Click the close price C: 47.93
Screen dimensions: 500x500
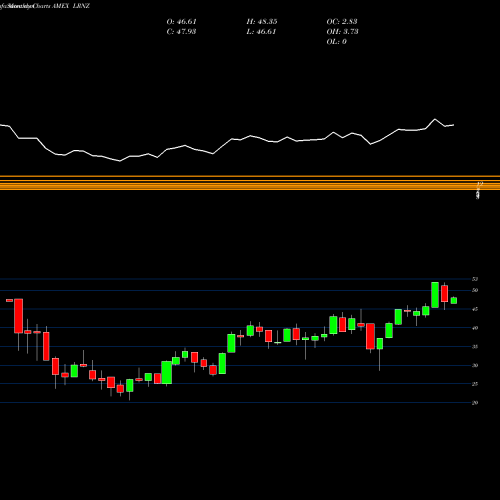181,32
